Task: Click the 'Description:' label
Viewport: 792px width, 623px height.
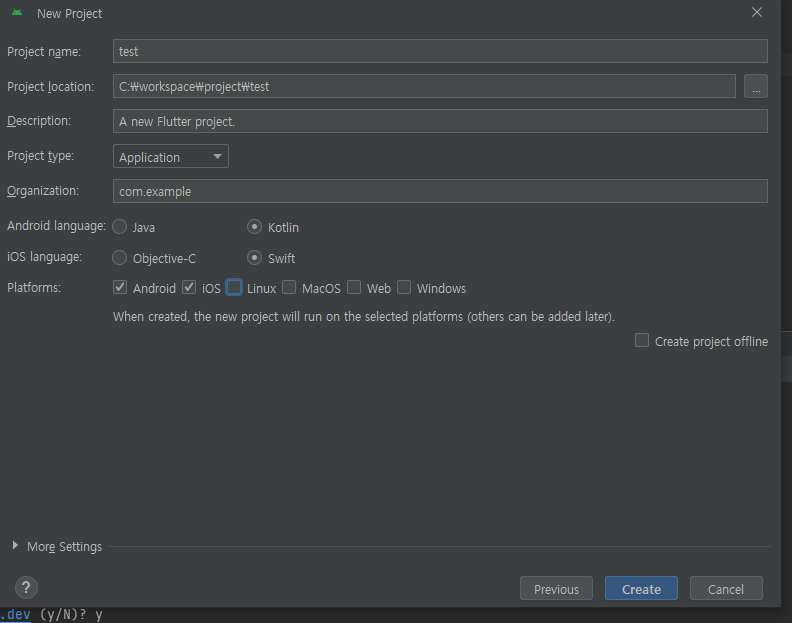Action: (39, 121)
